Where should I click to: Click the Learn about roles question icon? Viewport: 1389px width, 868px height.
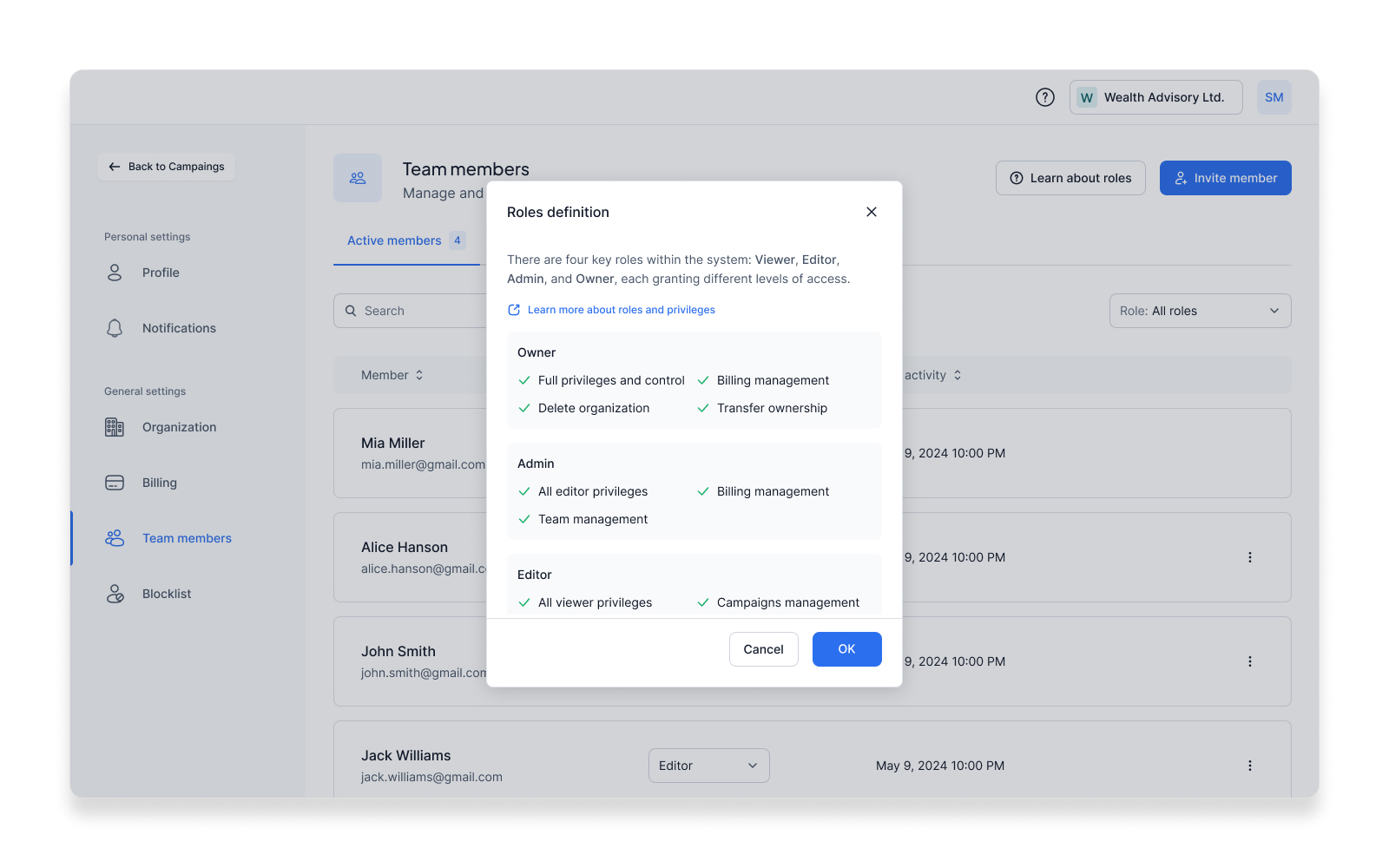(x=1017, y=178)
